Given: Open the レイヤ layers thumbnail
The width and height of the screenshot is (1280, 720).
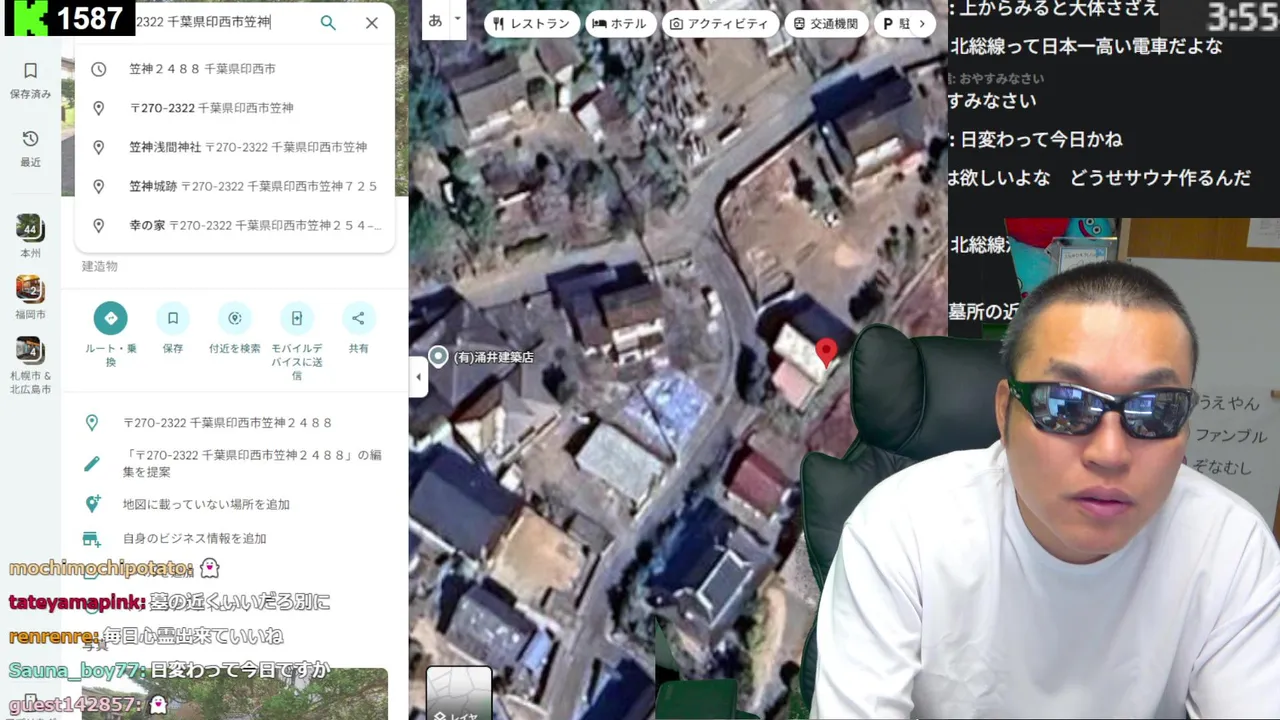Looking at the screenshot, I should click(x=459, y=693).
